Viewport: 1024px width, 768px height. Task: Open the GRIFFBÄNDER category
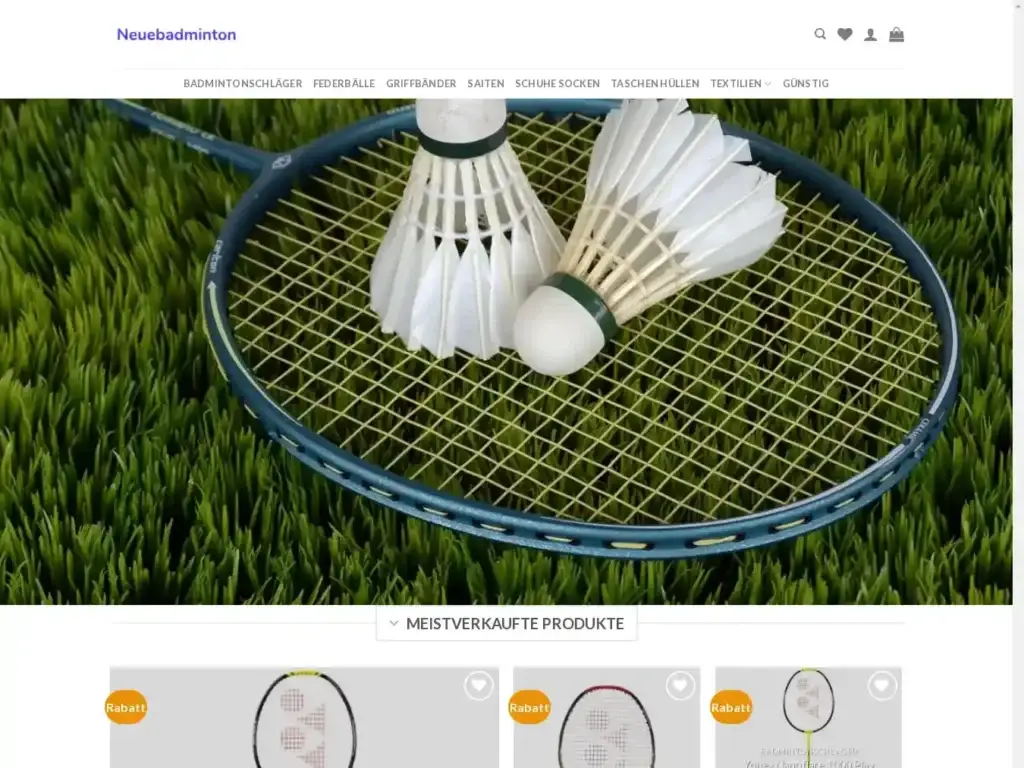click(420, 84)
